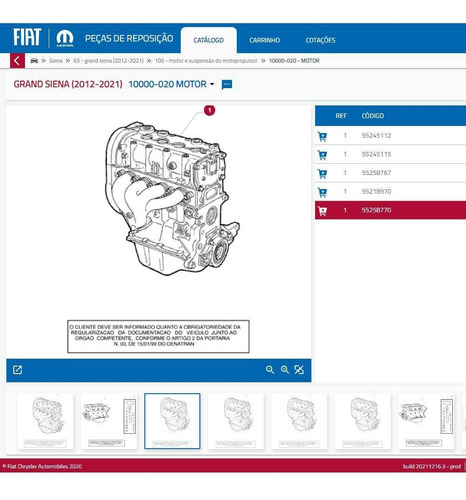Image resolution: width=466 pixels, height=500 pixels.
Task: Click reference marker 1 on diagram
Action: [x=209, y=110]
